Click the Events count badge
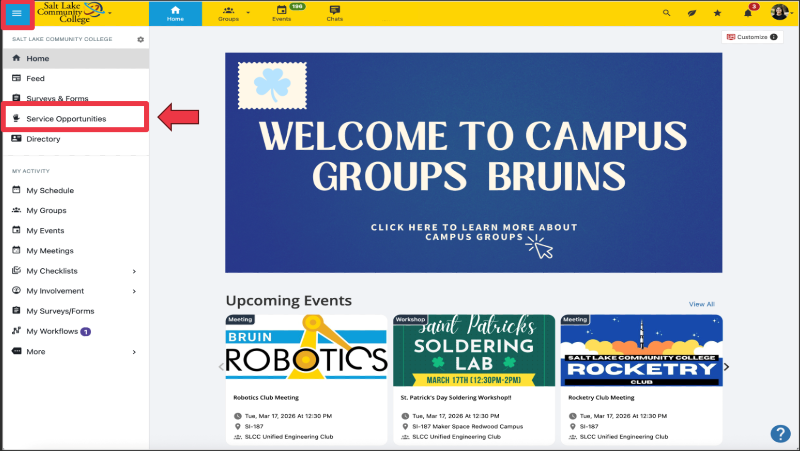800x451 pixels. pos(297,7)
